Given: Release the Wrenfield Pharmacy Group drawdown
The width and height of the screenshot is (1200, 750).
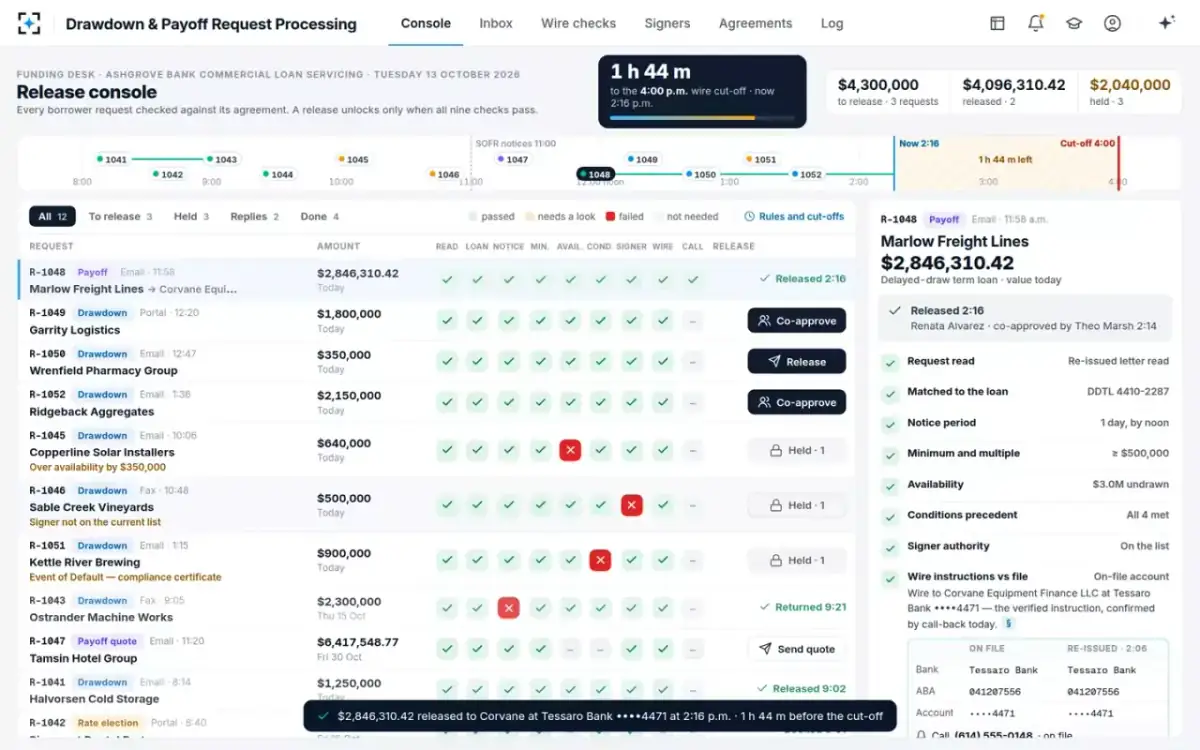Looking at the screenshot, I should click(797, 362).
